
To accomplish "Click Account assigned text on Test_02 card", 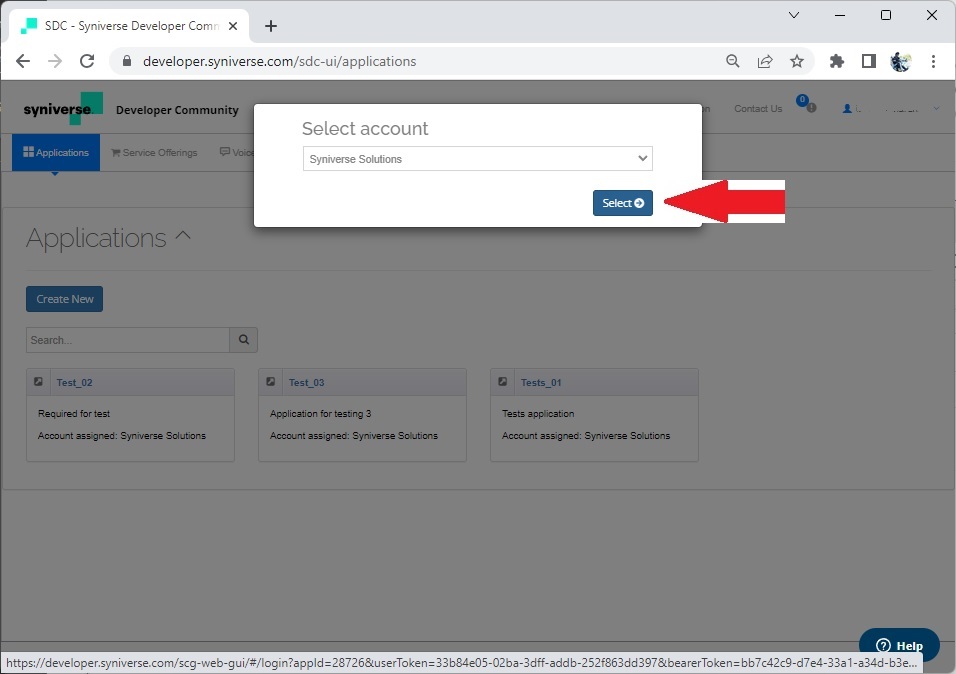I will pos(122,436).
